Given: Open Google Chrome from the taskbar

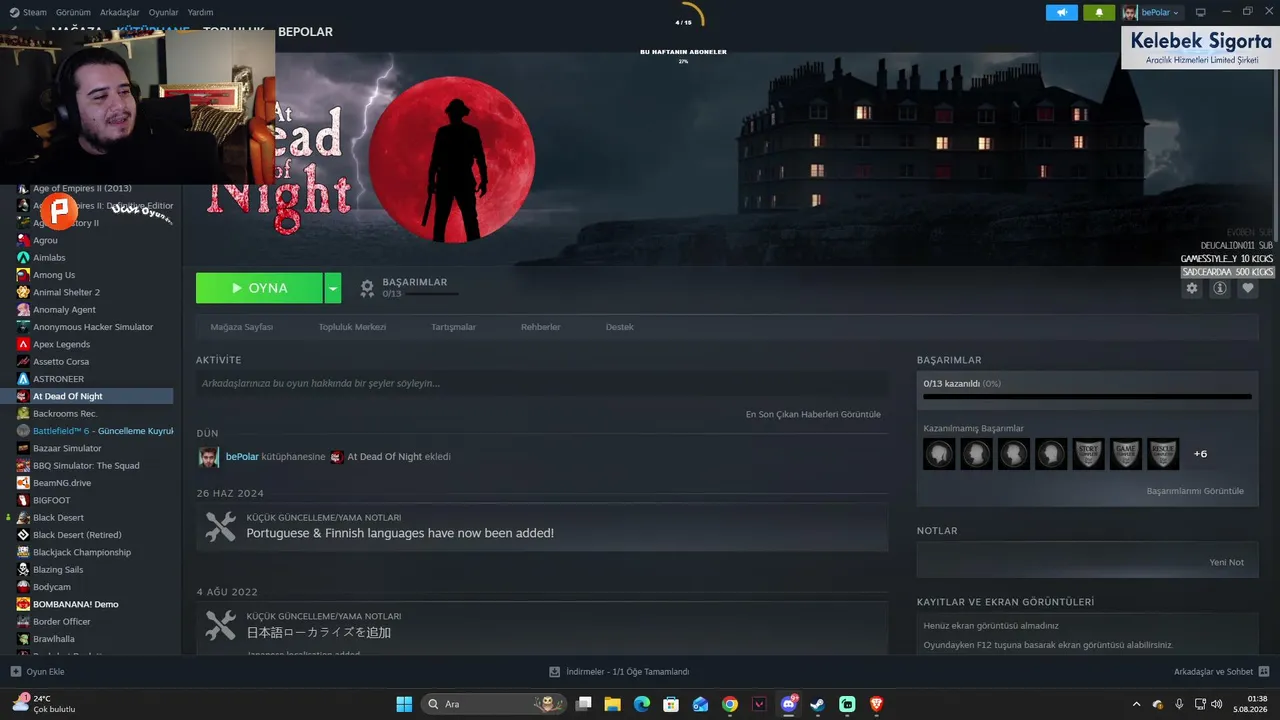Looking at the screenshot, I should [x=730, y=704].
